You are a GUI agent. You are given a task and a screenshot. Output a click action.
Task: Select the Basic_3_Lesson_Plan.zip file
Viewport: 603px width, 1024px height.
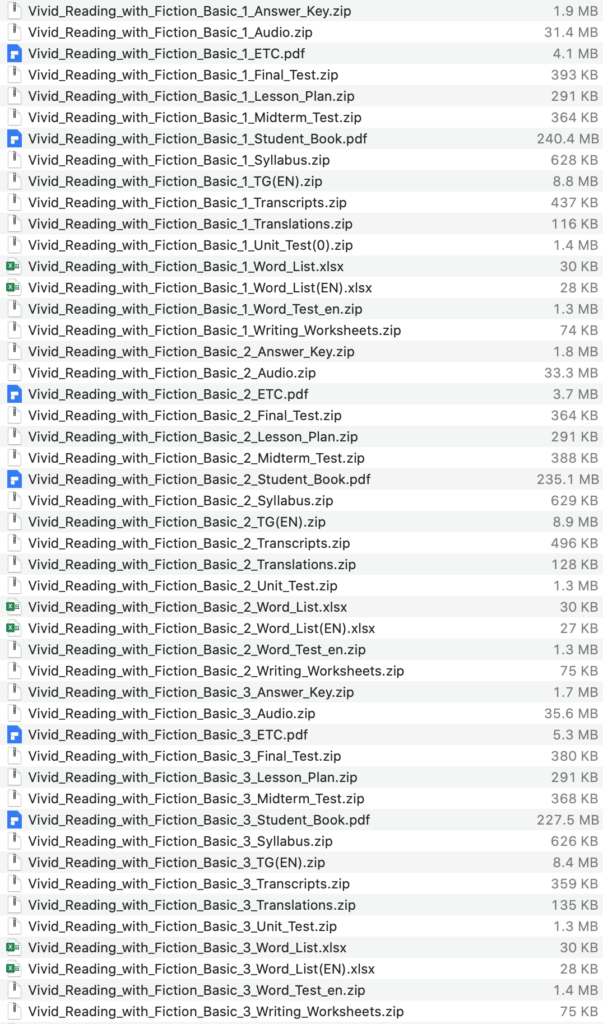(x=192, y=777)
